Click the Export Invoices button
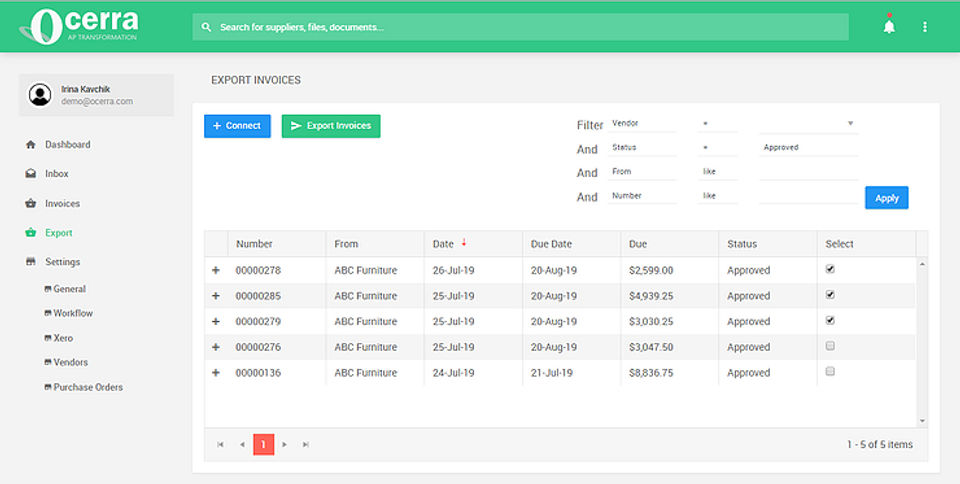 click(x=331, y=126)
